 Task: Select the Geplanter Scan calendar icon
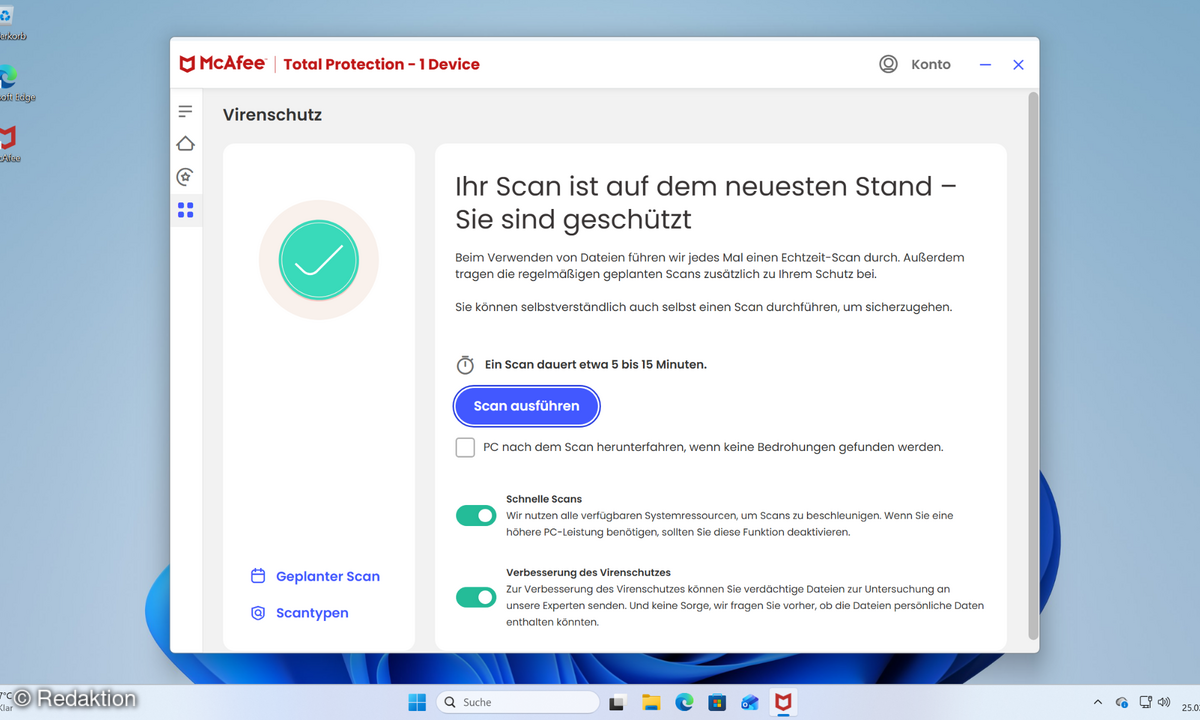pos(258,576)
